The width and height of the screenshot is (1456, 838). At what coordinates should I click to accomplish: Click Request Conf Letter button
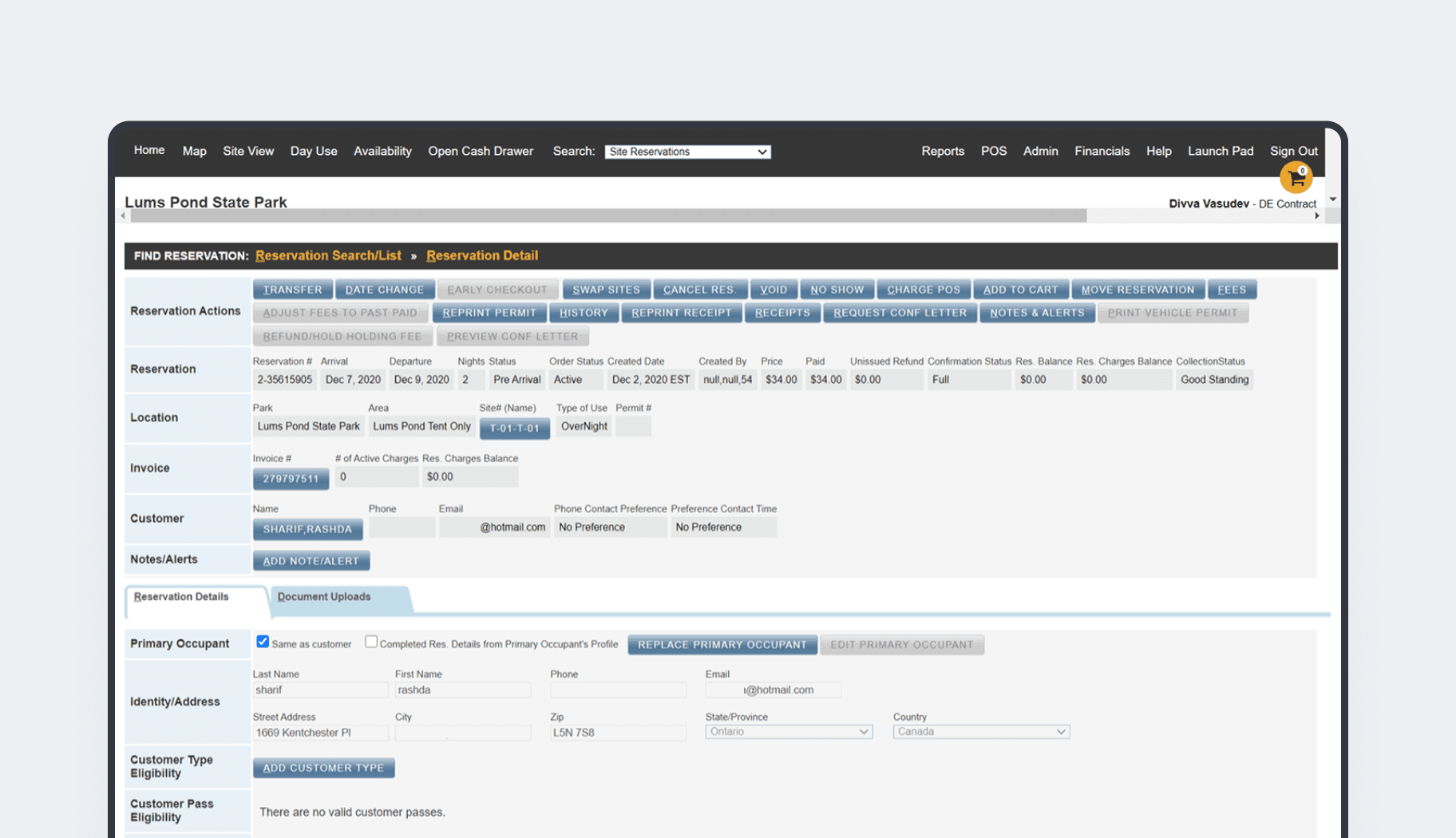point(900,313)
